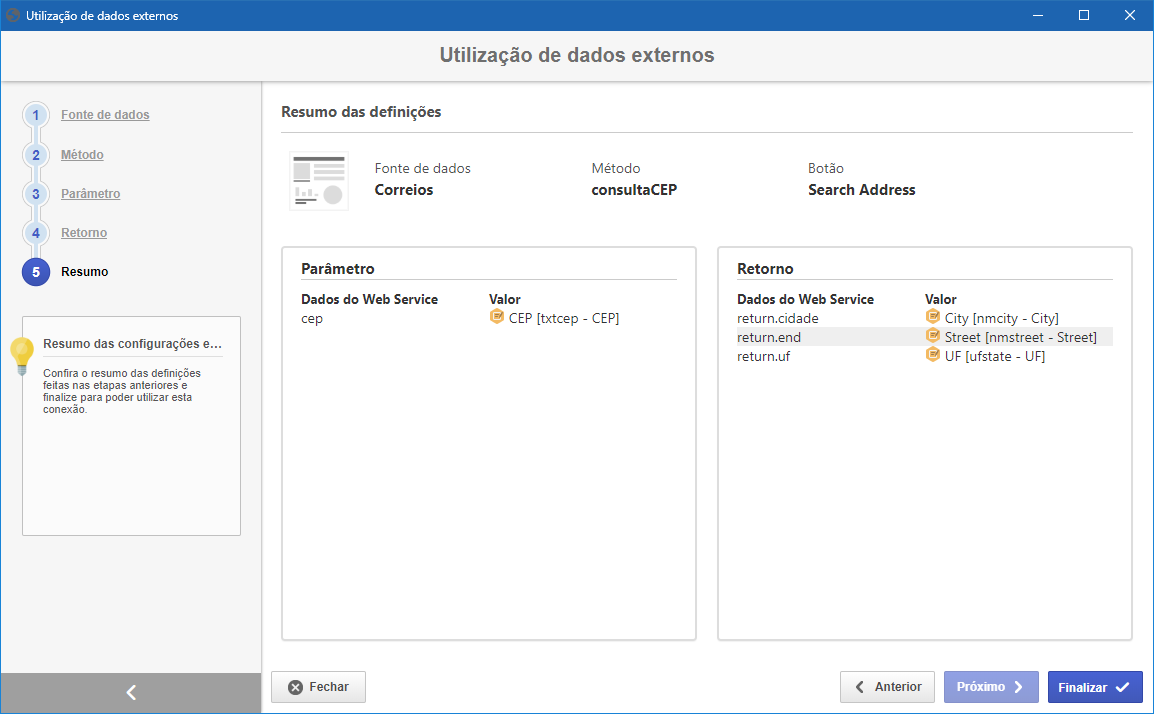Click the 'Correios' data source value
This screenshot has width=1154, height=714.
(403, 190)
